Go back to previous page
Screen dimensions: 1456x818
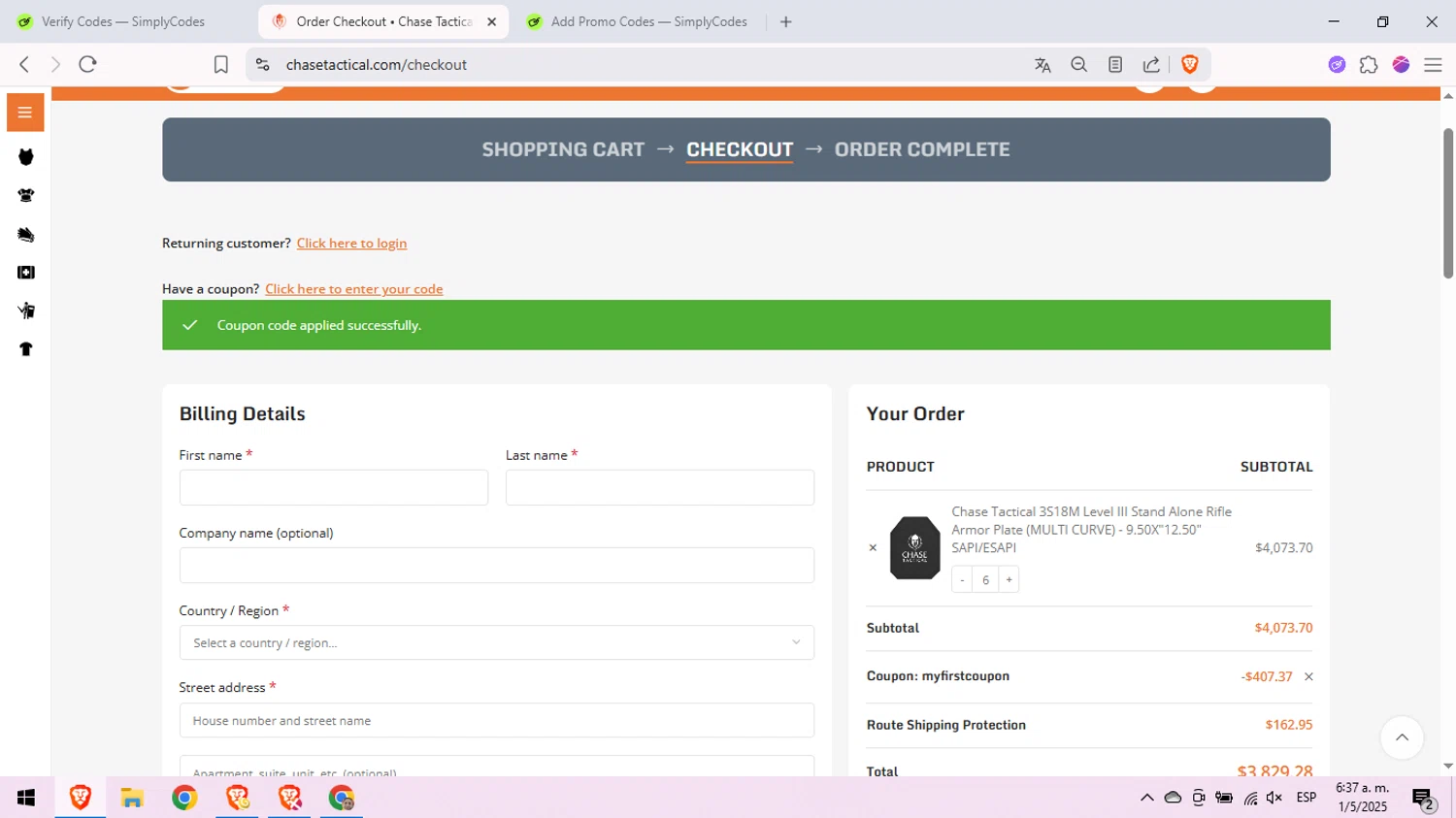point(24,65)
